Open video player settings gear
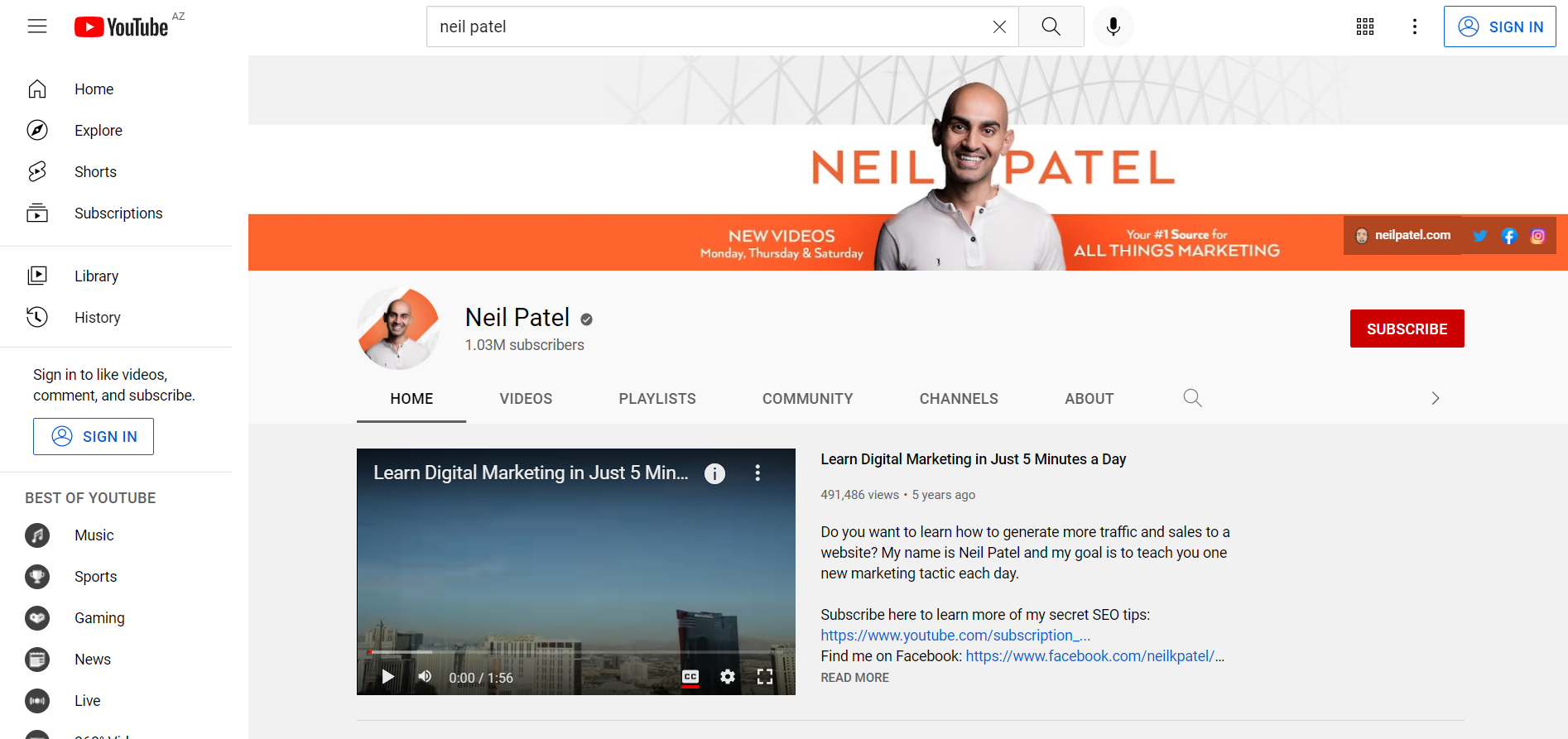The width and height of the screenshot is (1568, 739). (x=727, y=677)
